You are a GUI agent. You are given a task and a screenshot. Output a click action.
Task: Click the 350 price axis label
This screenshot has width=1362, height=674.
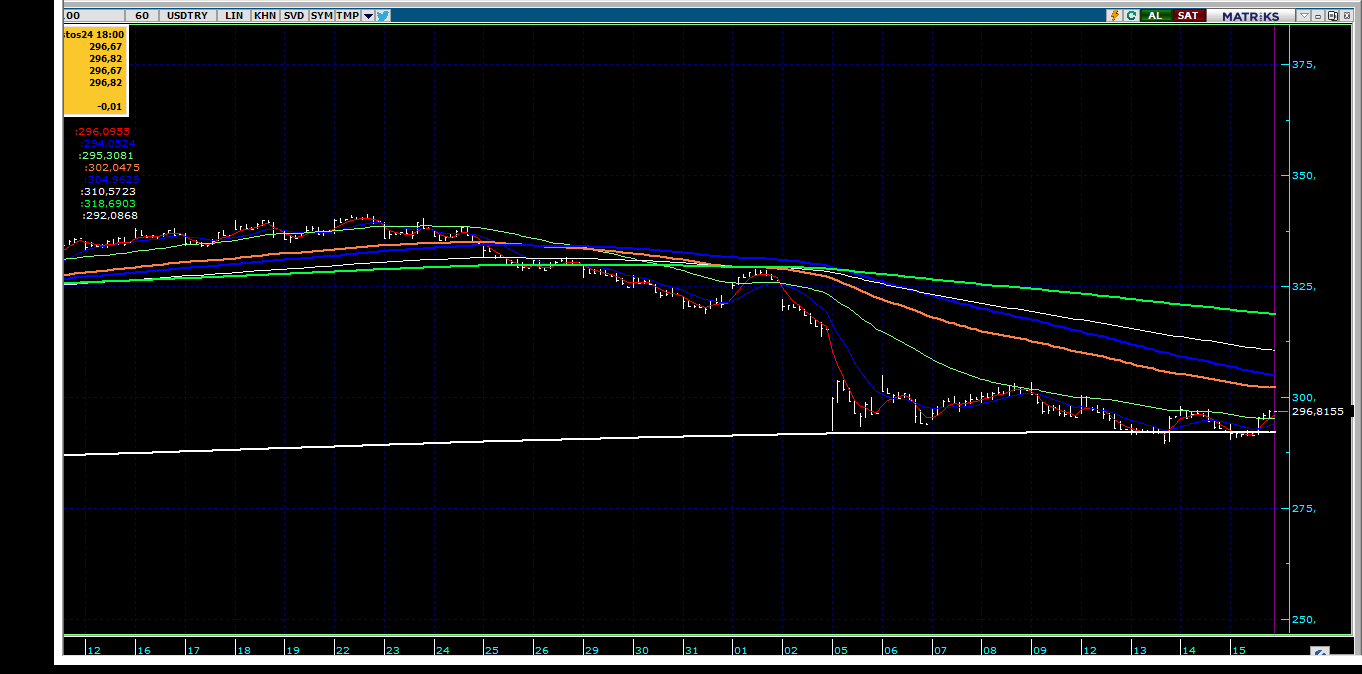tap(1304, 176)
